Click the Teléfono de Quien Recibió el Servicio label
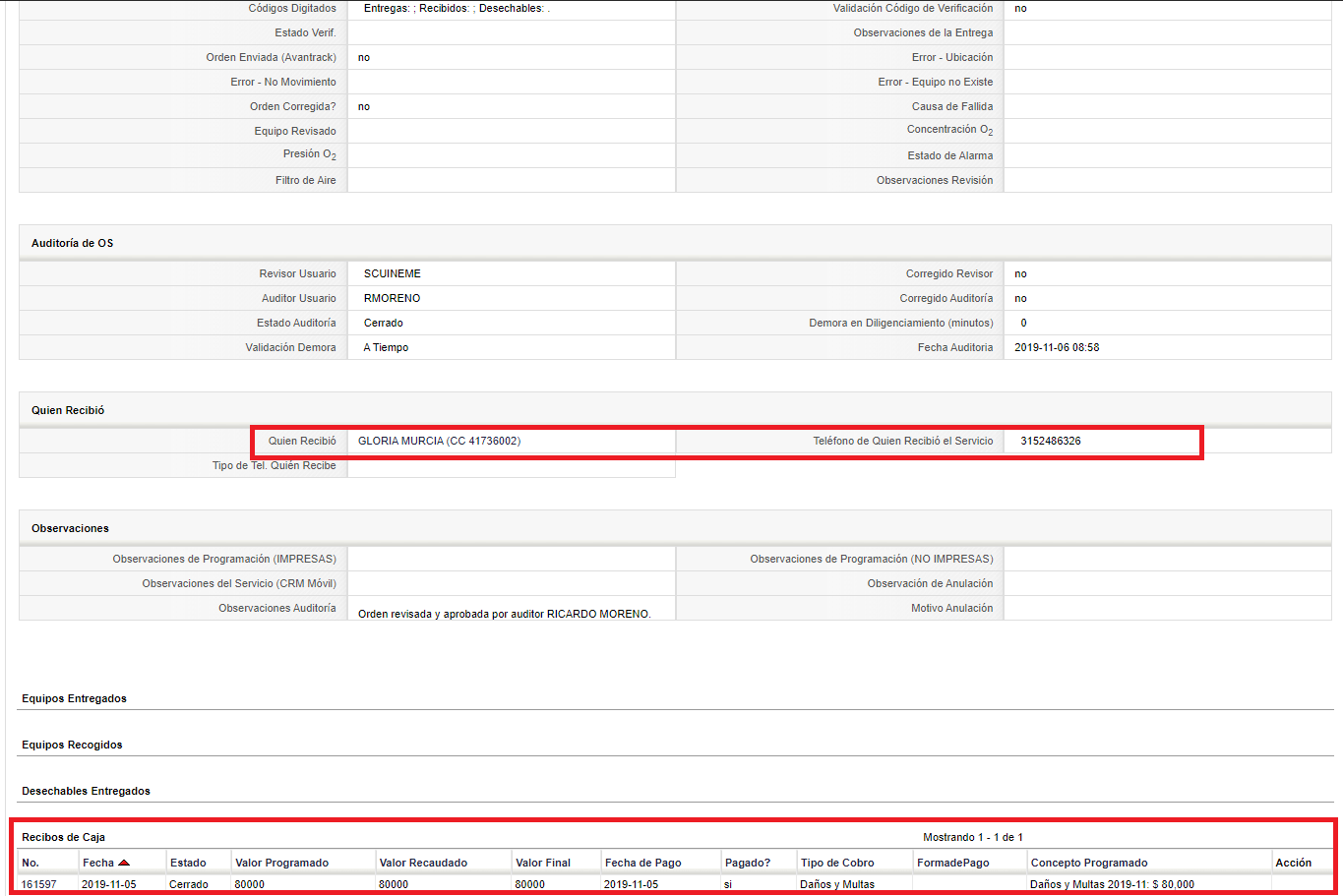 point(903,441)
